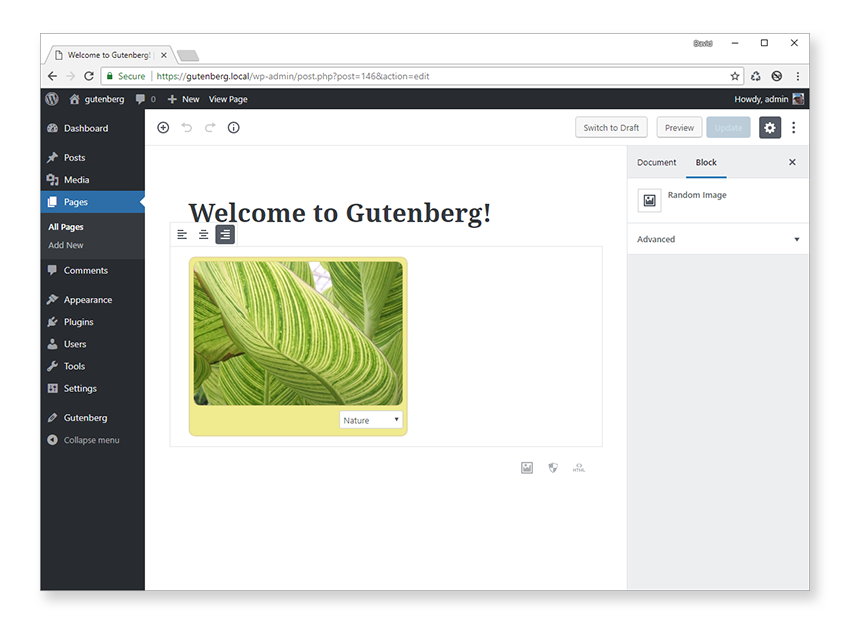Click the Preview button
850x633 pixels.
coord(679,127)
